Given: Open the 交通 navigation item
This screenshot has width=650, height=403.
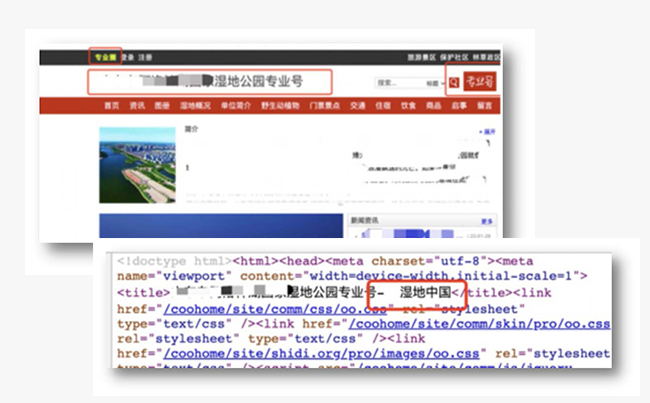Looking at the screenshot, I should point(358,106).
